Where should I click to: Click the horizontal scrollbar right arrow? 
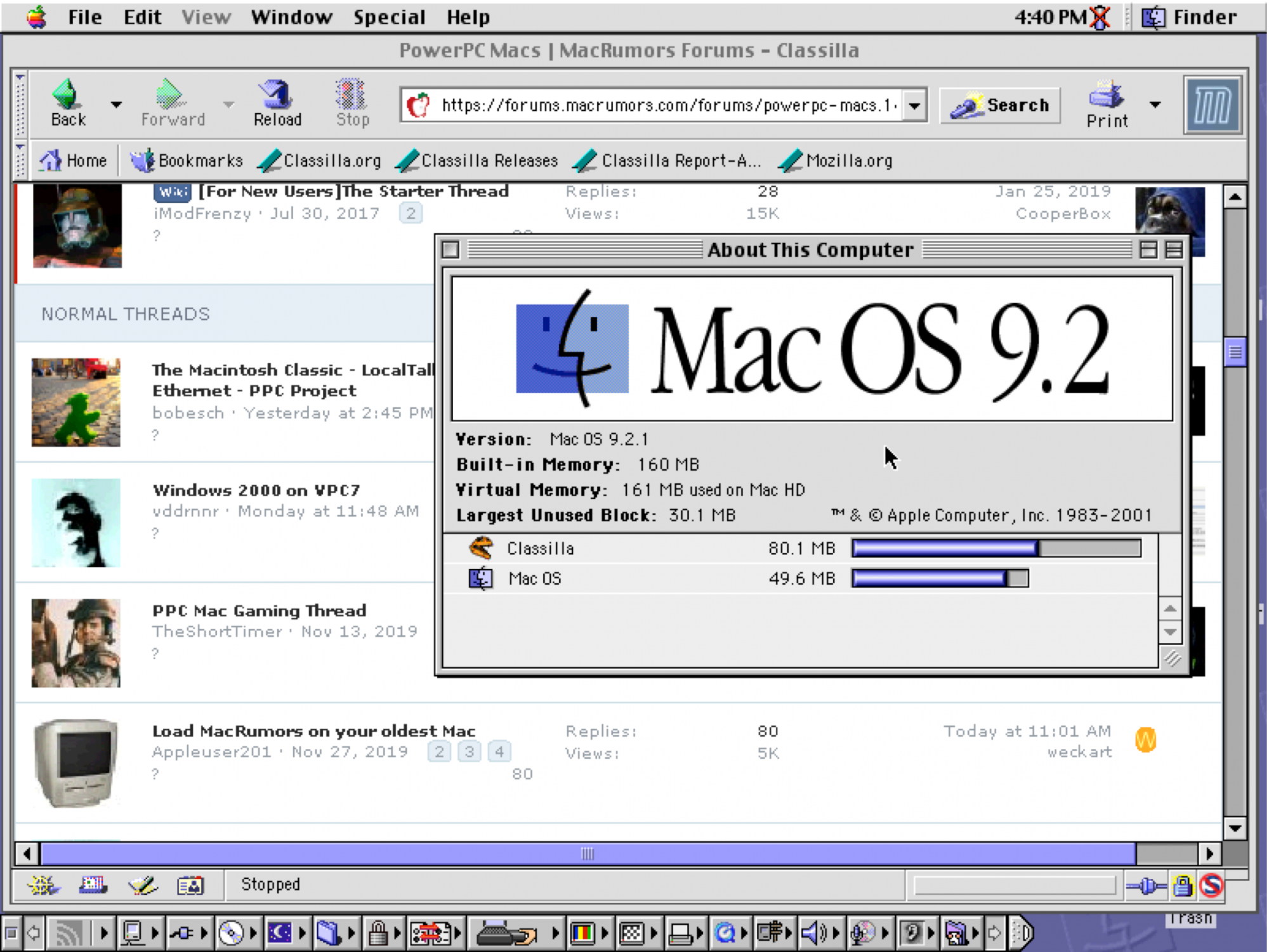click(x=1209, y=854)
